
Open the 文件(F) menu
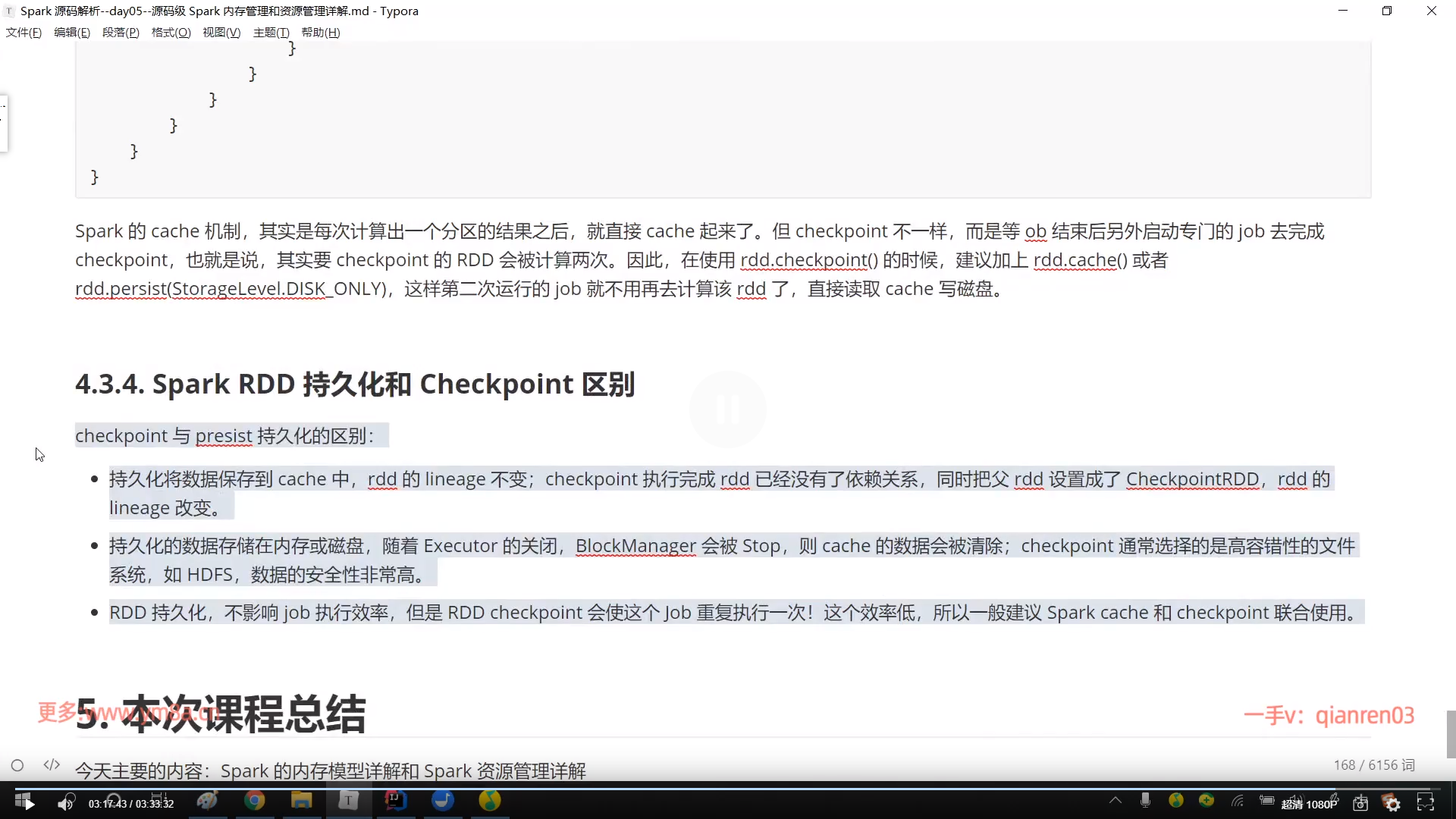24,33
